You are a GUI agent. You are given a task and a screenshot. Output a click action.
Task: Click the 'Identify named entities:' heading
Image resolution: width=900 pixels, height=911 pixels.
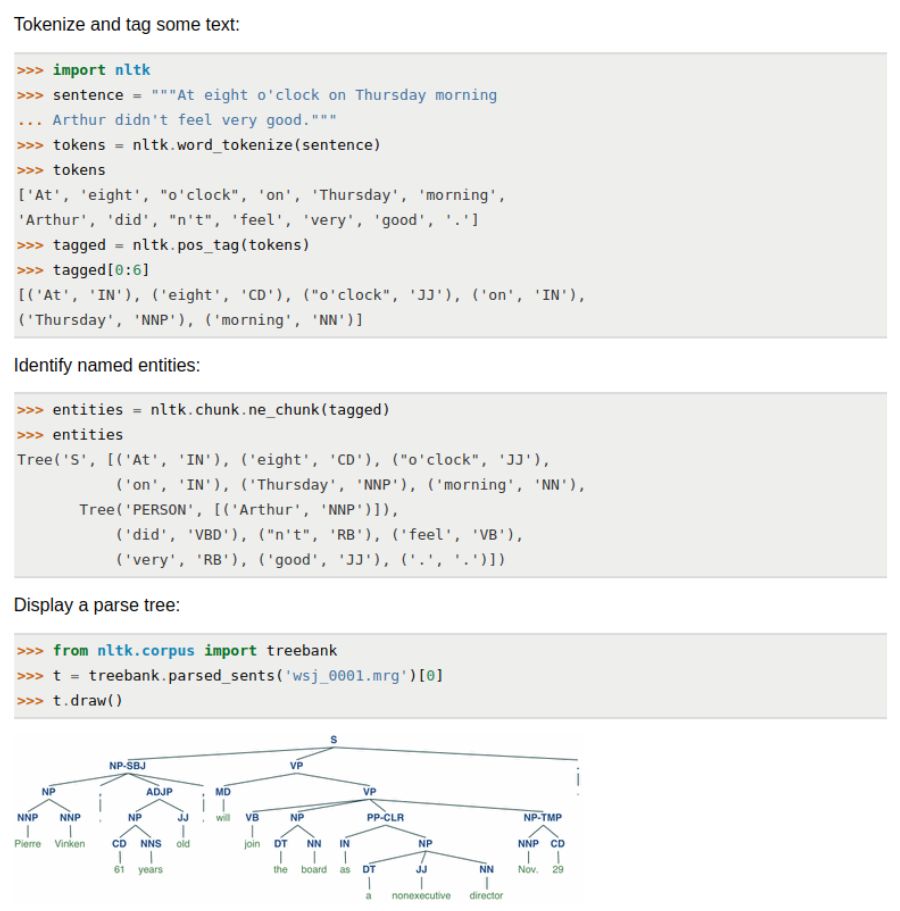pos(107,365)
